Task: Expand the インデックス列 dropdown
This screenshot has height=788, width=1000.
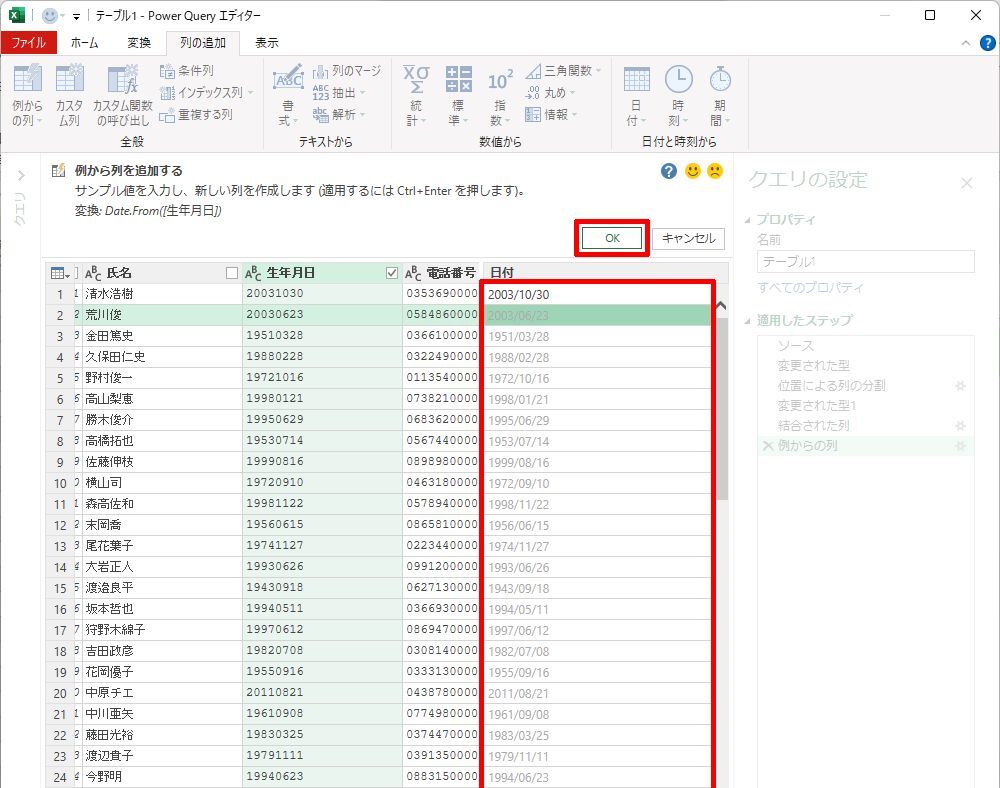Action: (x=250, y=93)
